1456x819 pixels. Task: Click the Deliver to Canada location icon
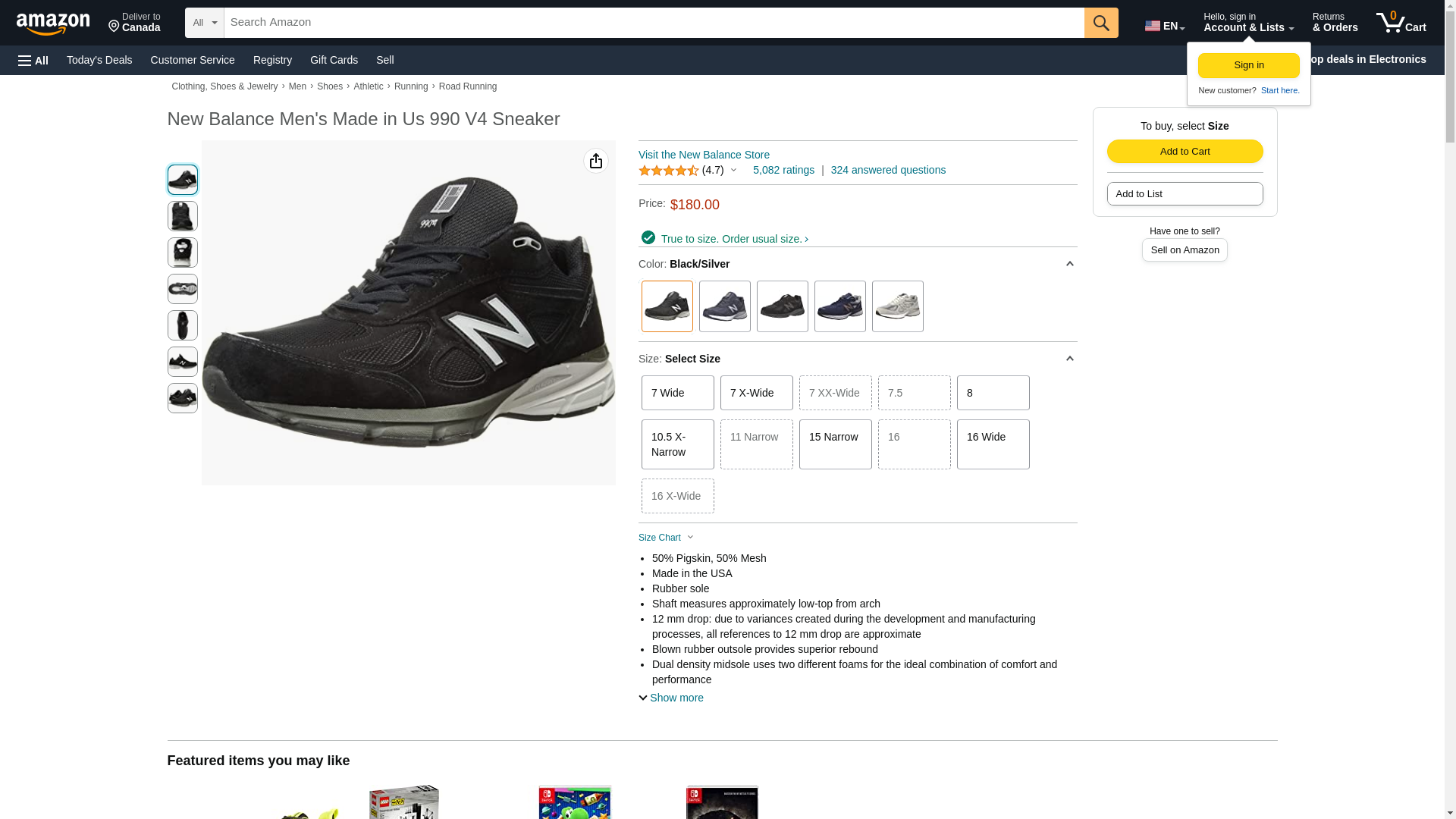pos(115,27)
